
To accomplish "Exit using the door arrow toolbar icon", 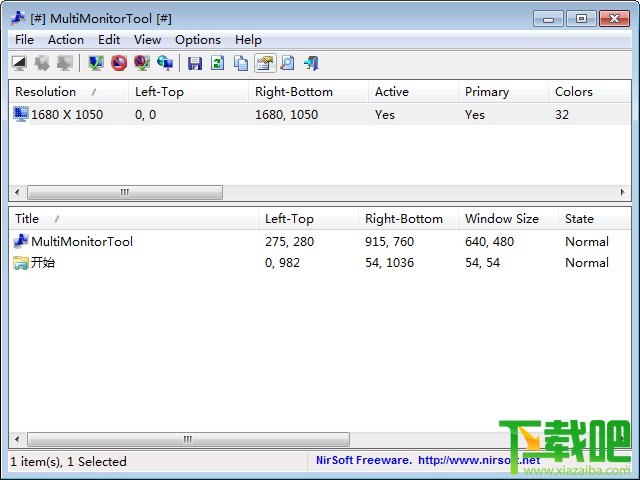I will point(311,63).
